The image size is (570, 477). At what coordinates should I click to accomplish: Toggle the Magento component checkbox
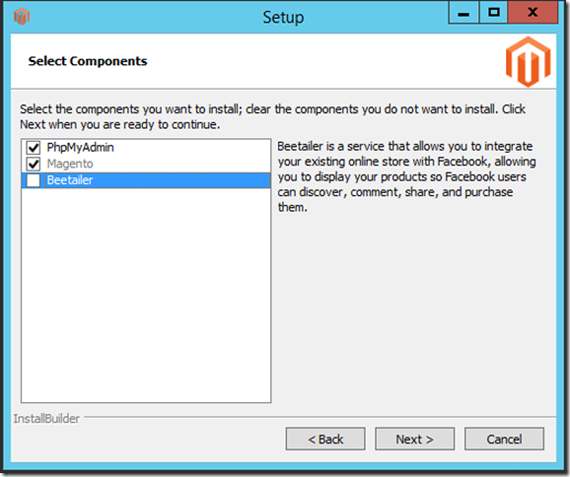[x=33, y=164]
